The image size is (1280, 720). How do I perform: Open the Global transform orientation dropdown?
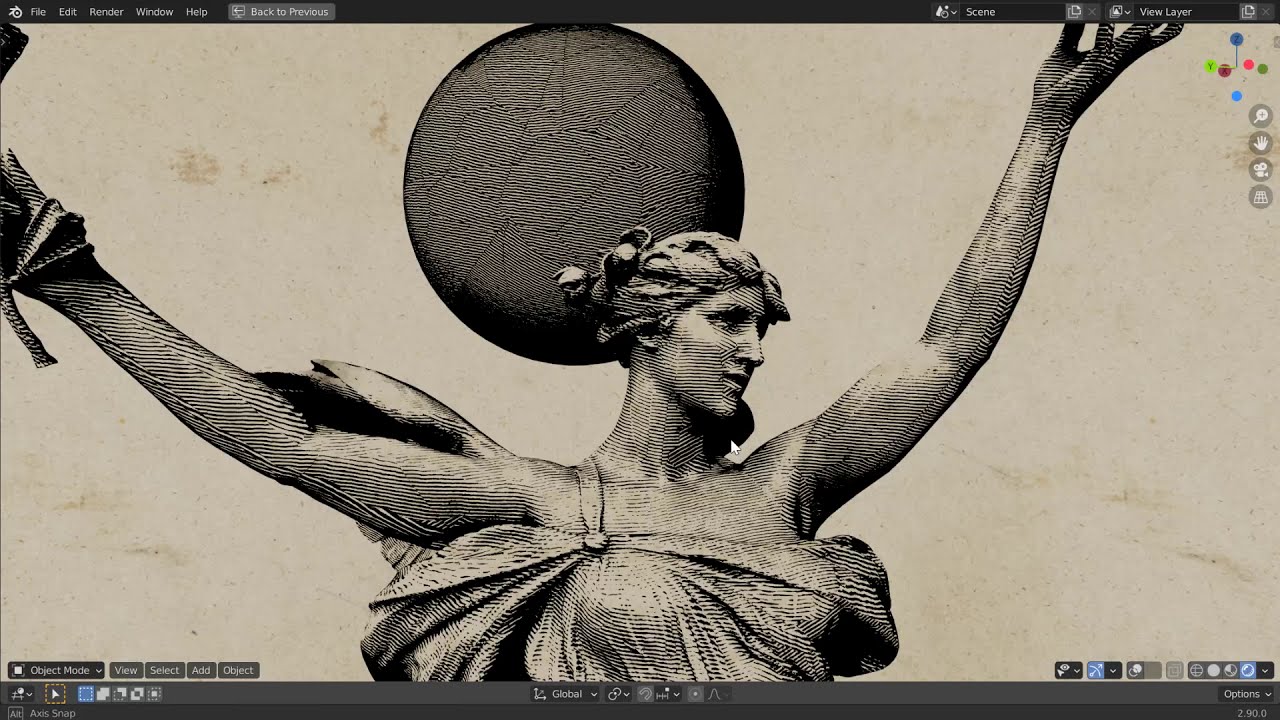[565, 694]
